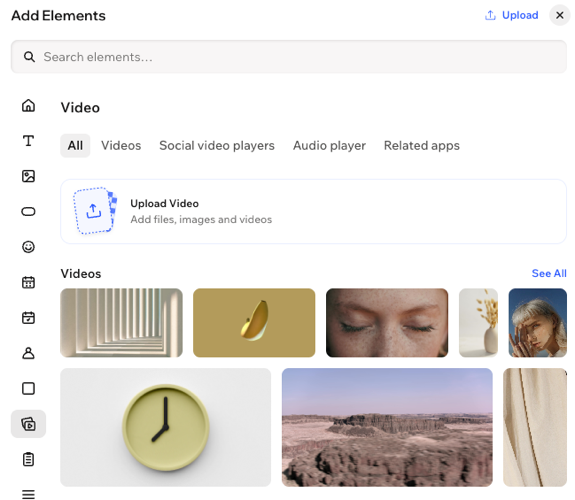
Task: Select the yellow clock video thumbnail
Action: pos(166,427)
